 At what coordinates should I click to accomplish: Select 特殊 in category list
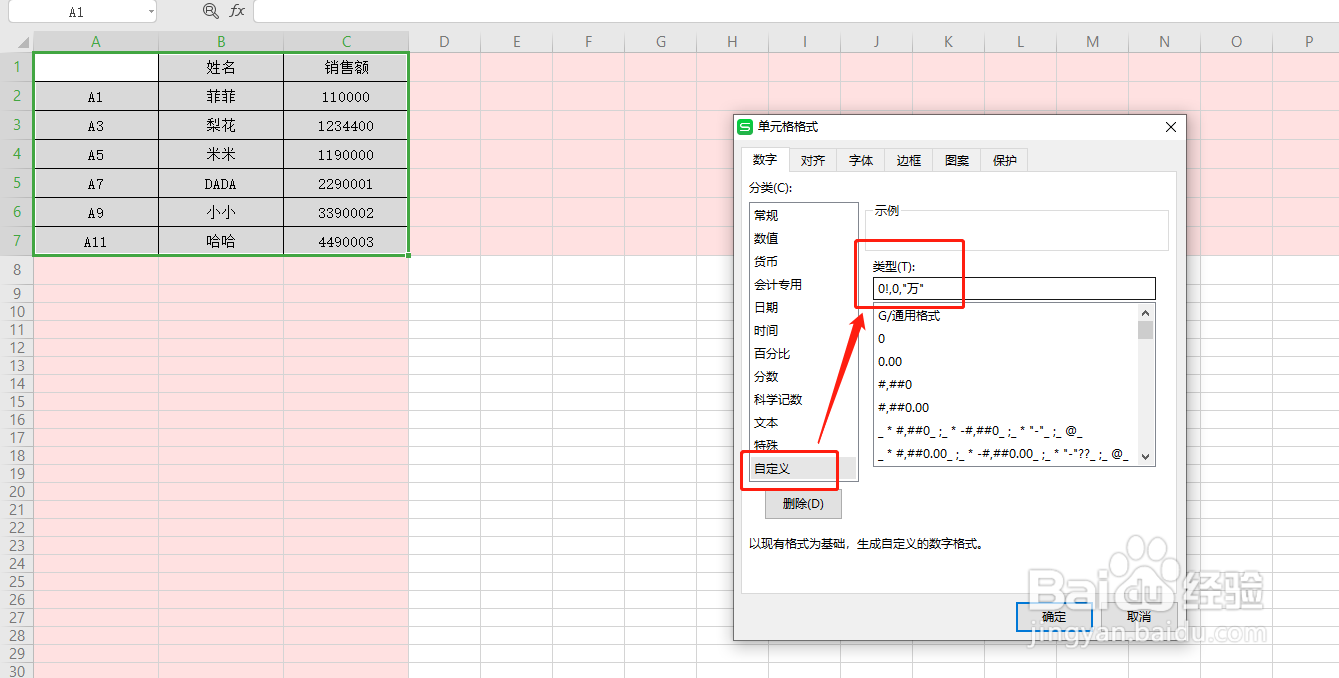(804, 445)
